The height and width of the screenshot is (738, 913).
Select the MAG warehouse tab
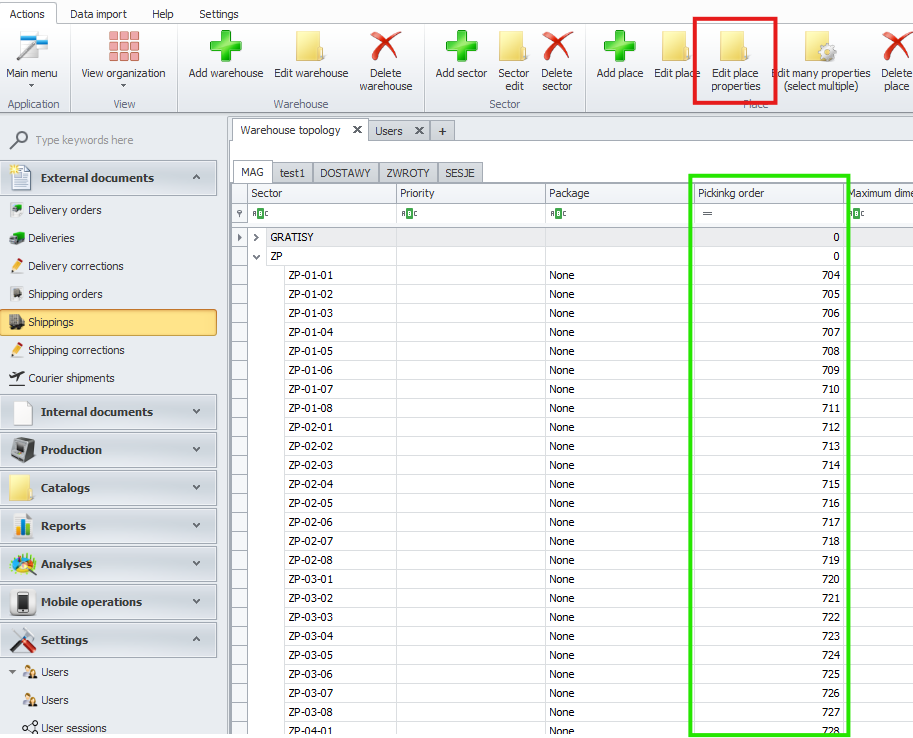252,172
